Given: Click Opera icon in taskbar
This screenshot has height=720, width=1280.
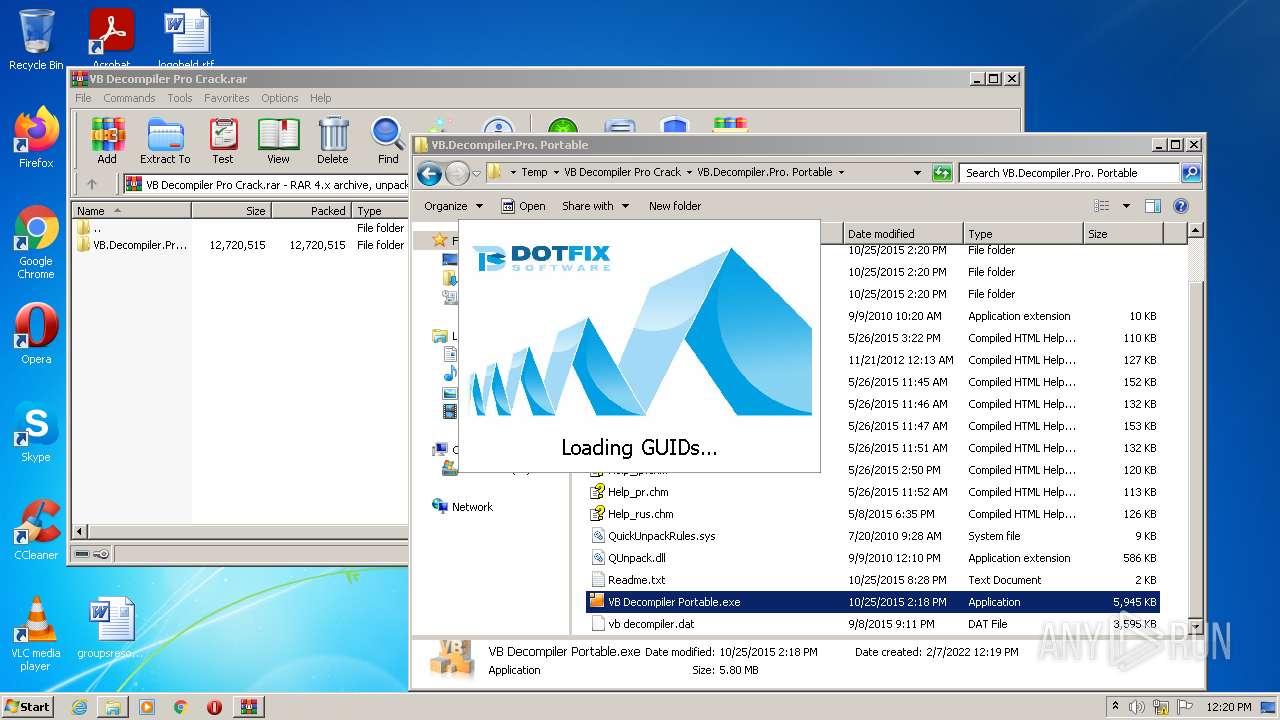Looking at the screenshot, I should pos(214,707).
